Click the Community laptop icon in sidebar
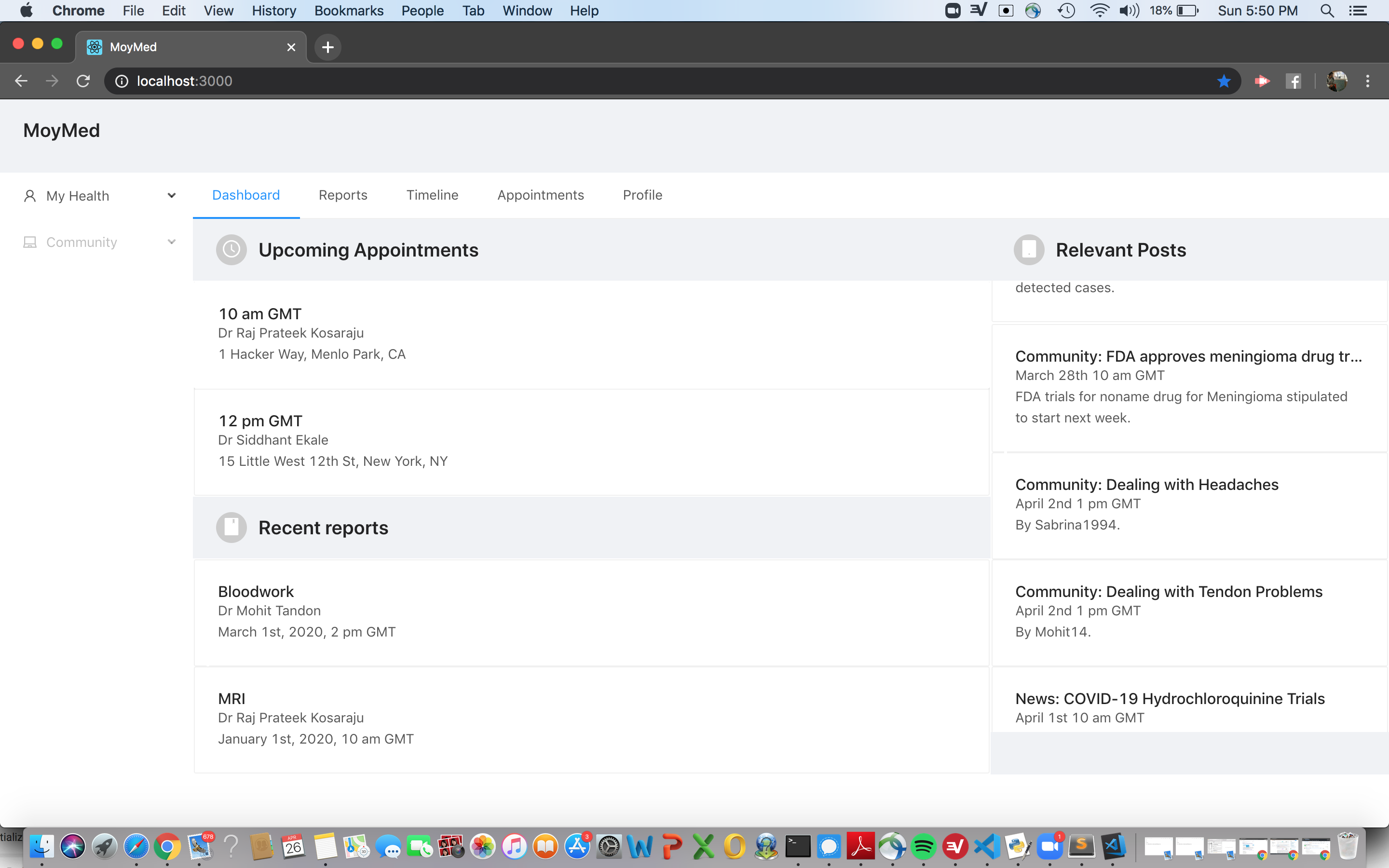Viewport: 1389px width, 868px height. tap(30, 242)
